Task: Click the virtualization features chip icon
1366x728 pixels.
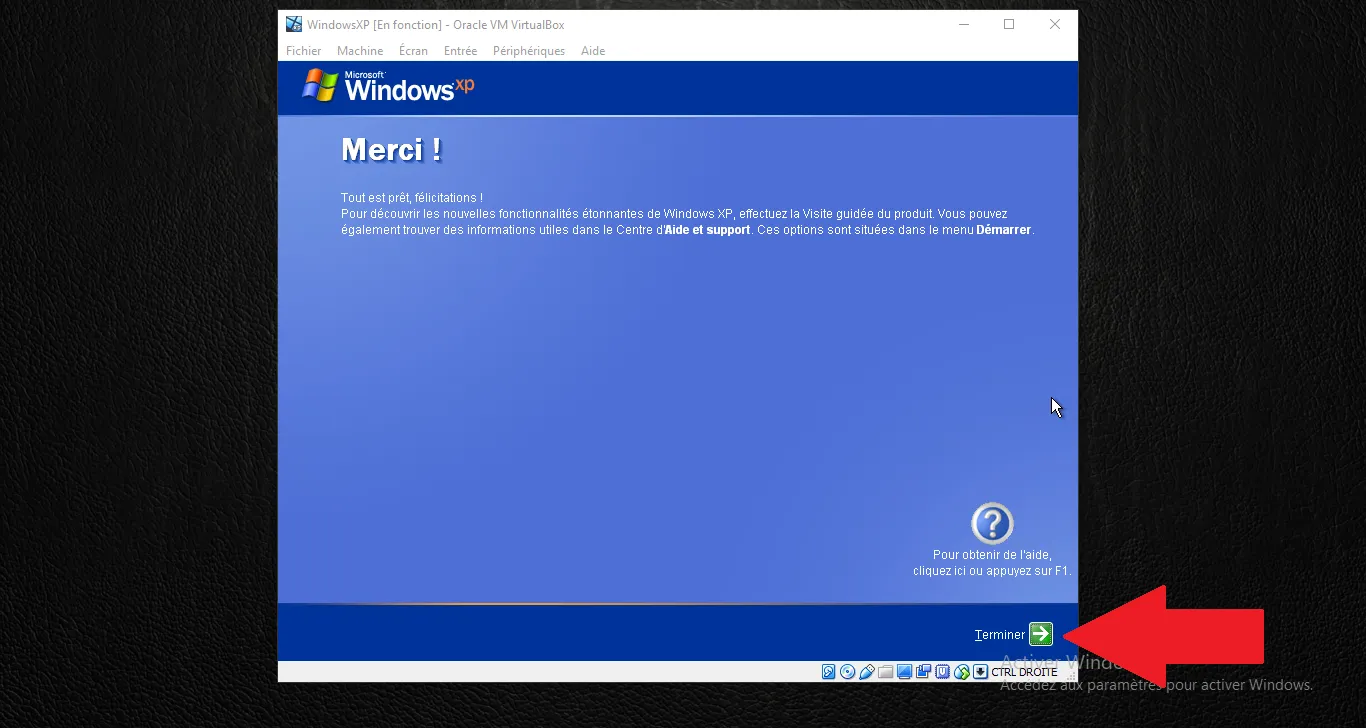Action: [943, 671]
